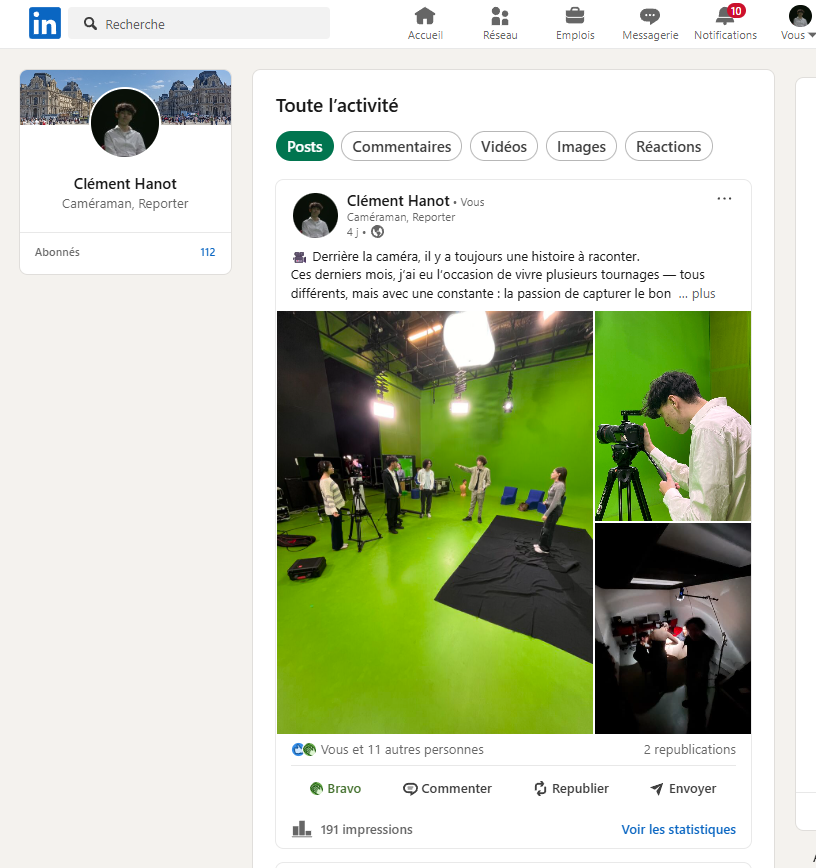The height and width of the screenshot is (868, 816).
Task: Open the Vous profile dropdown
Action: 799,24
